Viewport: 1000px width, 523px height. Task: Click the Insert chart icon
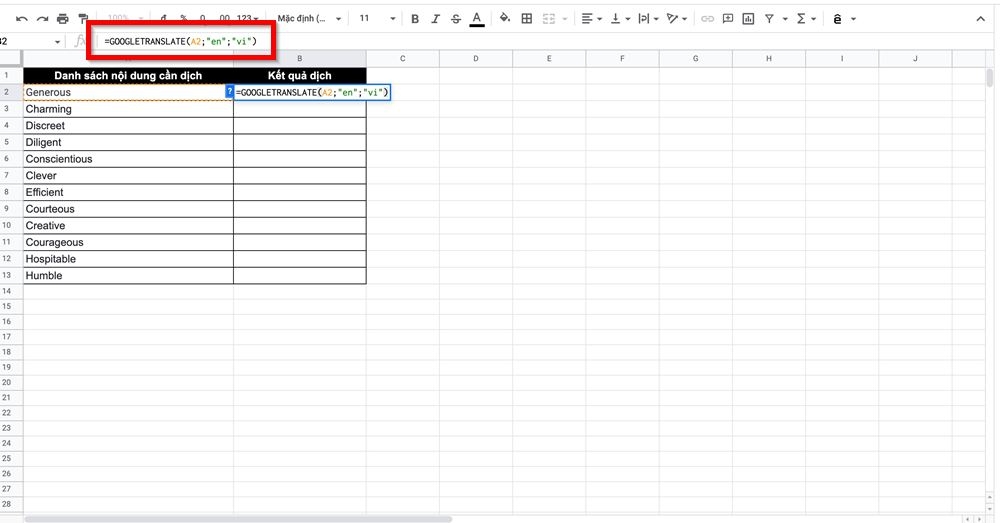(x=748, y=19)
